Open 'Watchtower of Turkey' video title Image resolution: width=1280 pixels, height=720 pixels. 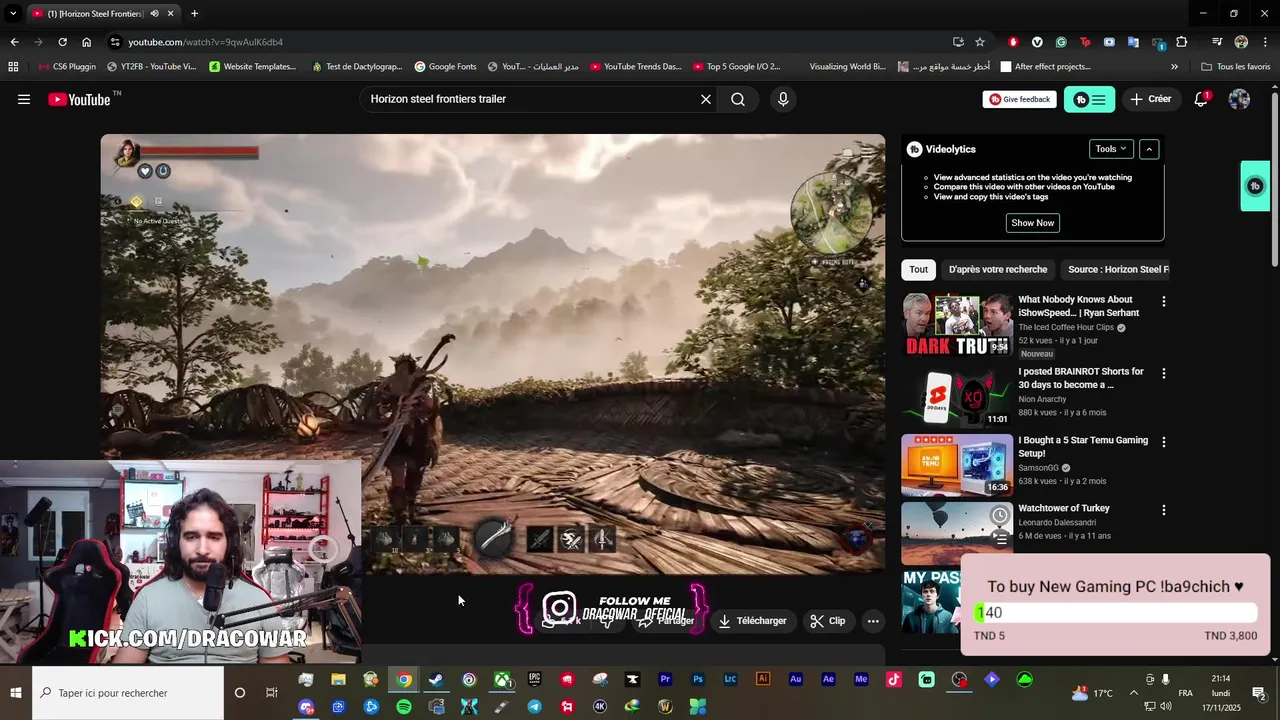[x=1064, y=508]
